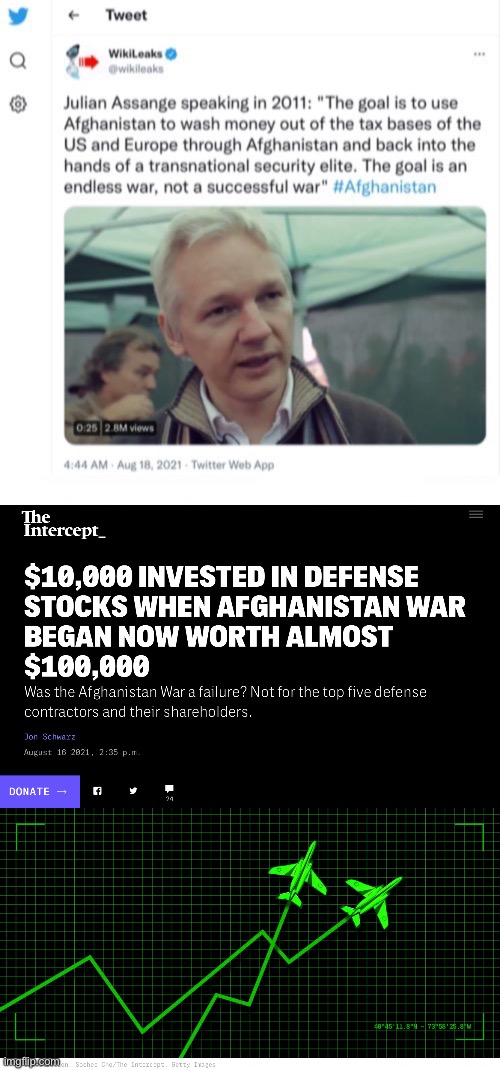Share the article on Twitter
Viewport: 500px width, 1070px height.
133,791
